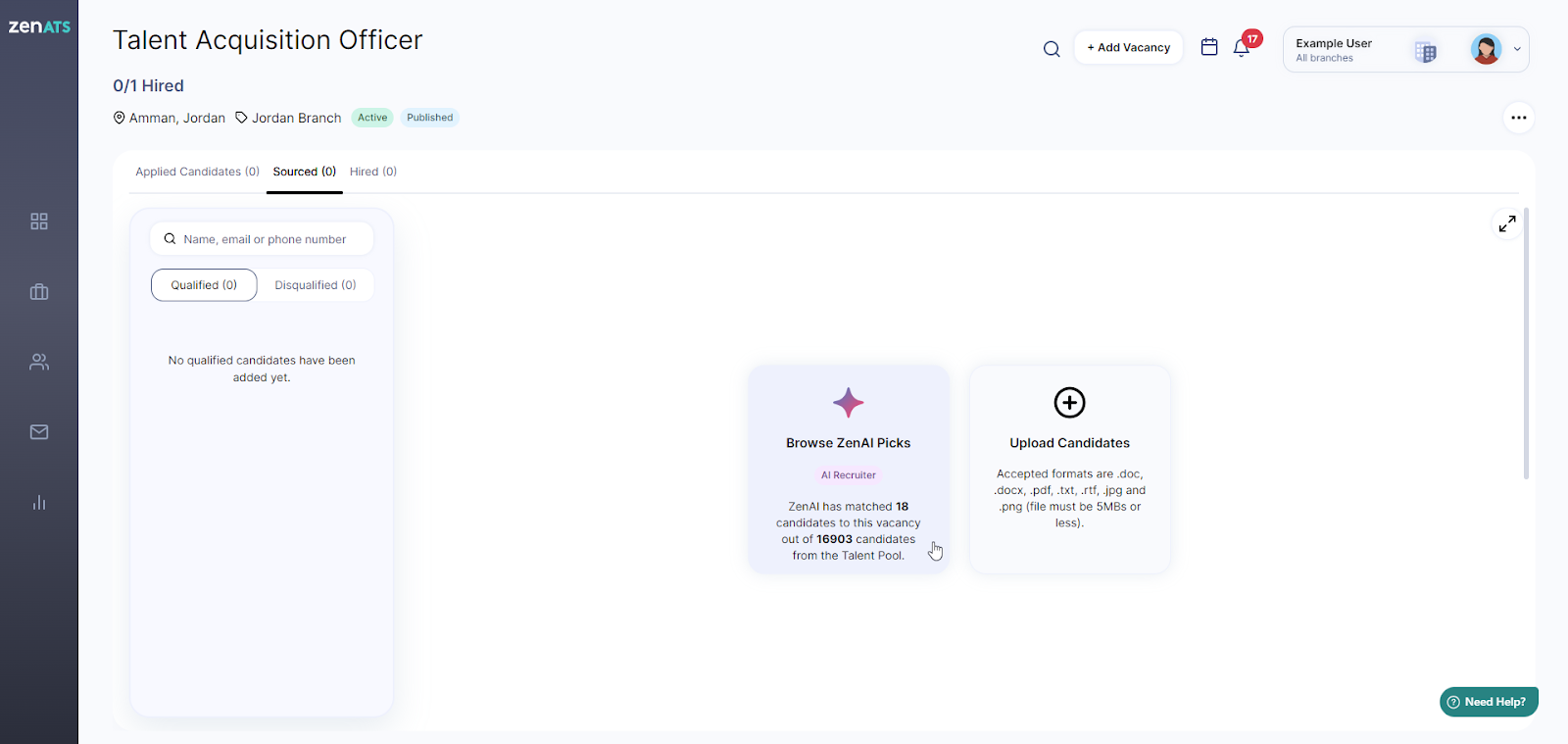Image resolution: width=1568 pixels, height=744 pixels.
Task: Open the dashboard grid icon in sidebar
Action: coord(39,222)
